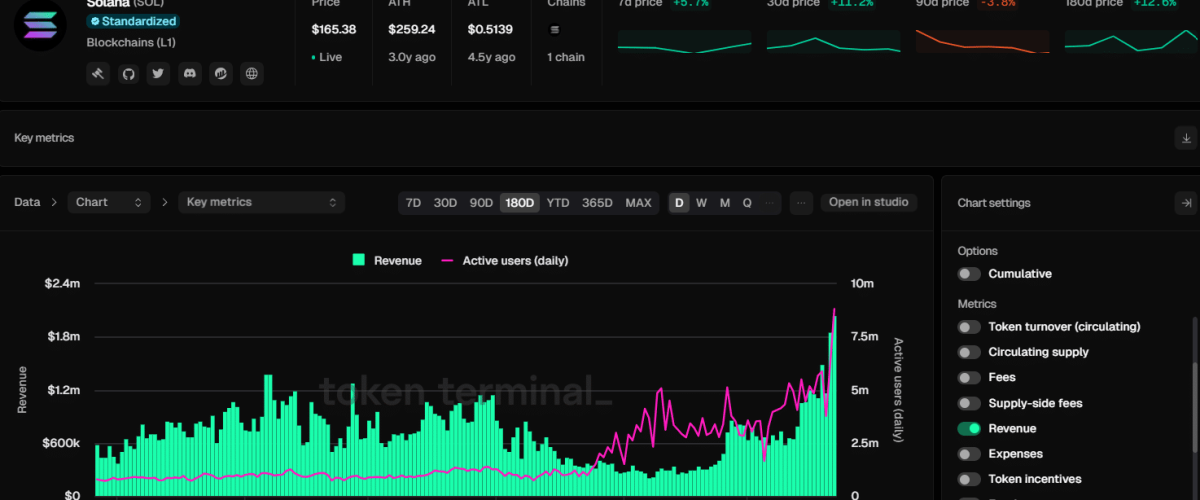Toggle Circulating supply metric on

click(969, 352)
